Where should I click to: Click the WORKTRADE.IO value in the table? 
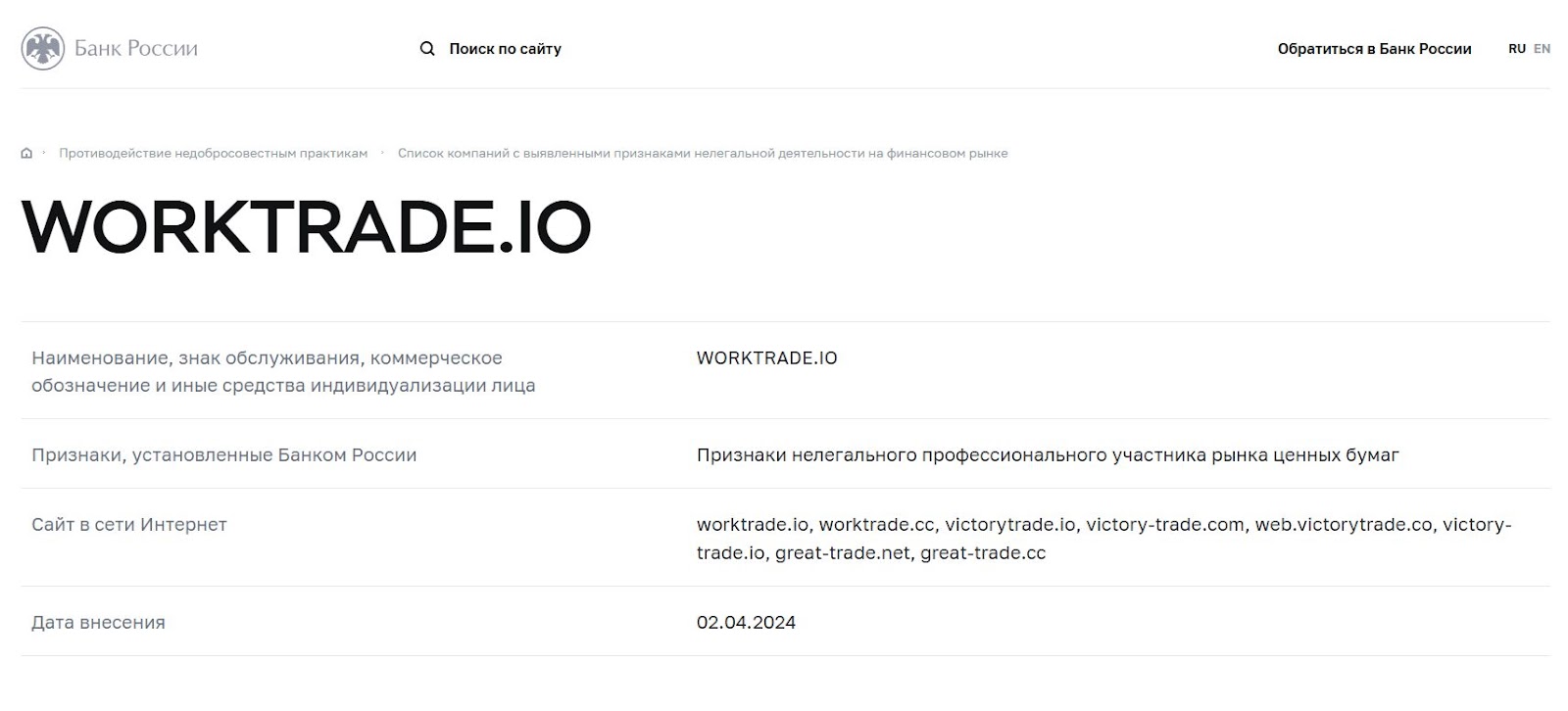(x=766, y=358)
